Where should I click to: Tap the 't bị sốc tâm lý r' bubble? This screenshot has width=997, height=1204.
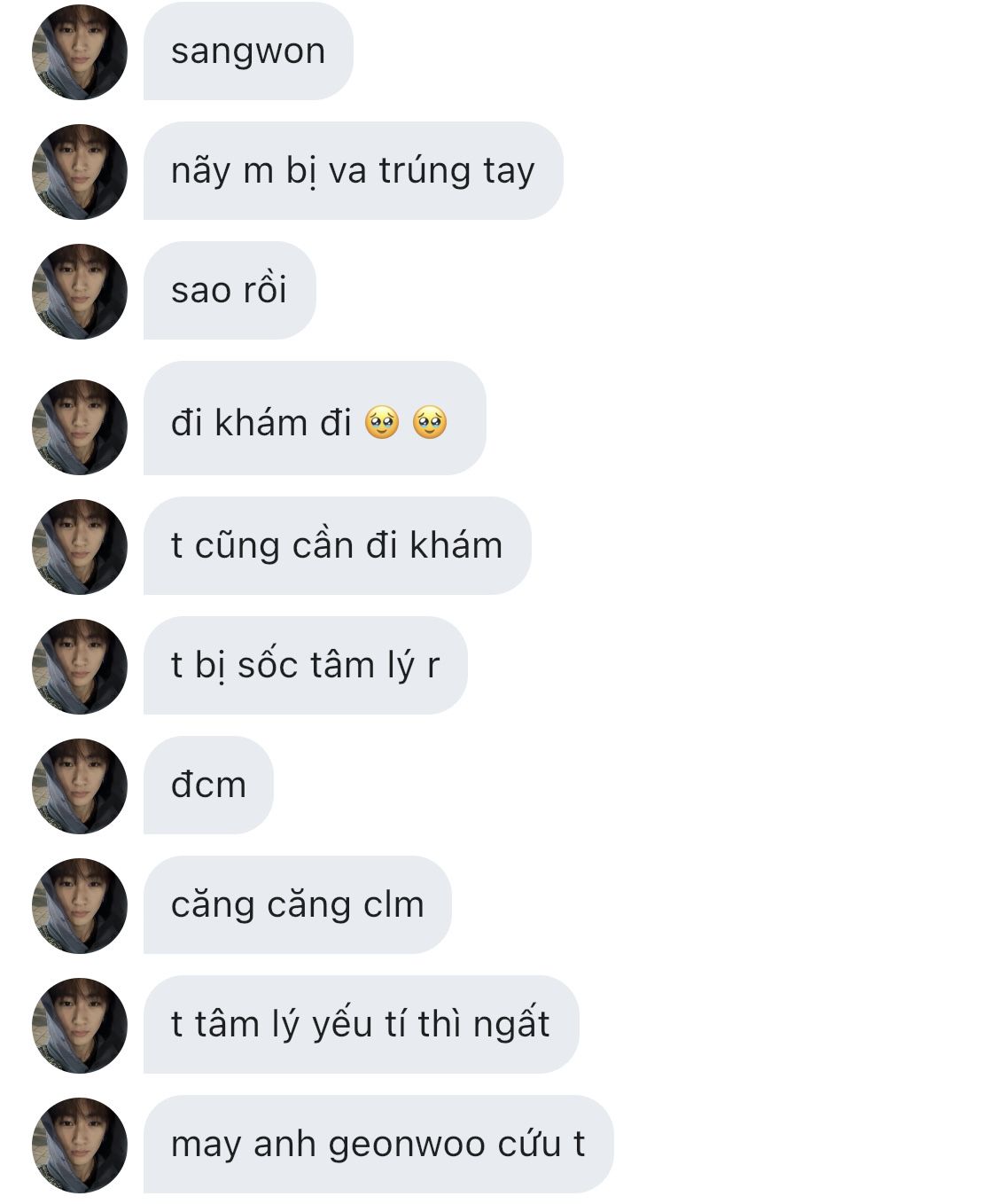305,666
